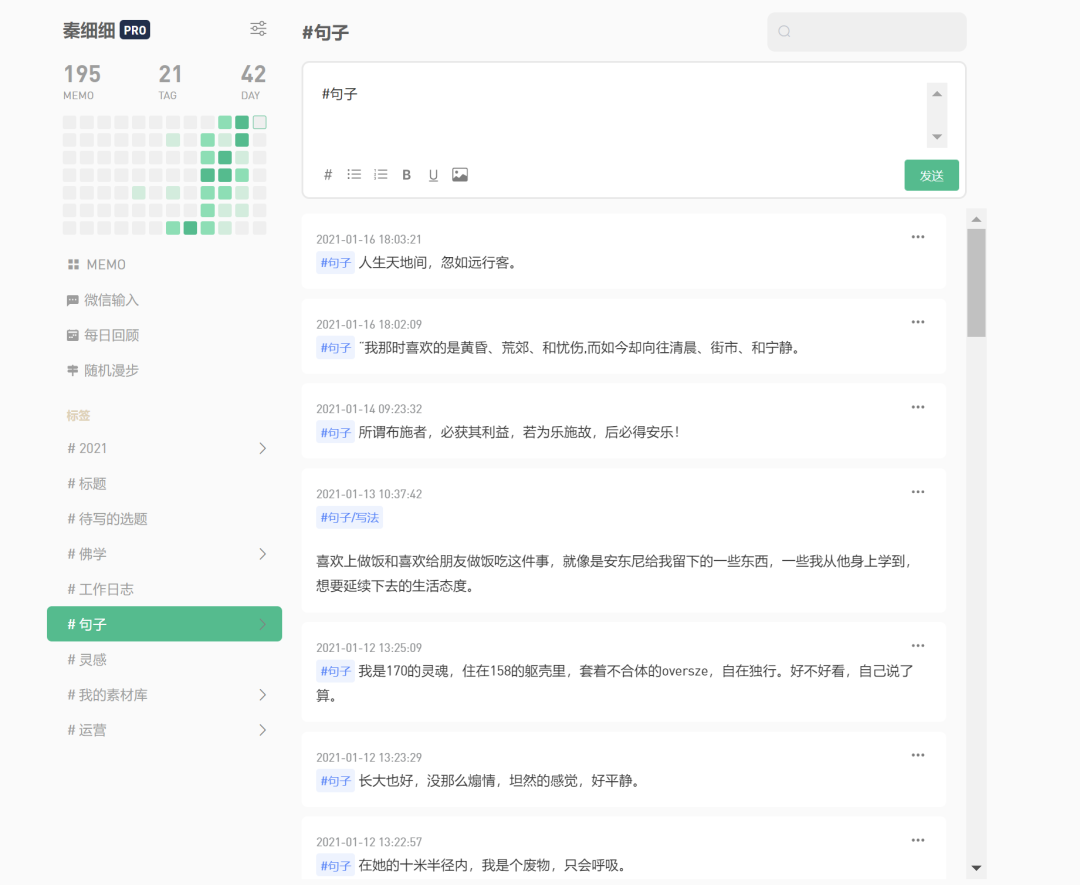1080x885 pixels.
Task: Expand the # 2021 tag
Action: click(262, 448)
